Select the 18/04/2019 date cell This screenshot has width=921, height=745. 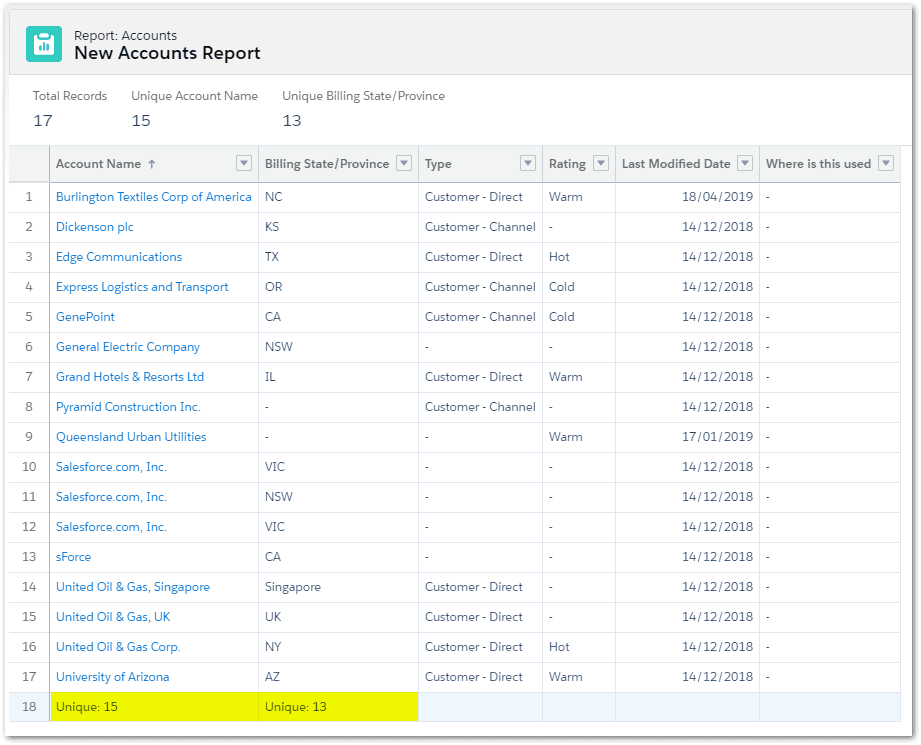(x=687, y=197)
